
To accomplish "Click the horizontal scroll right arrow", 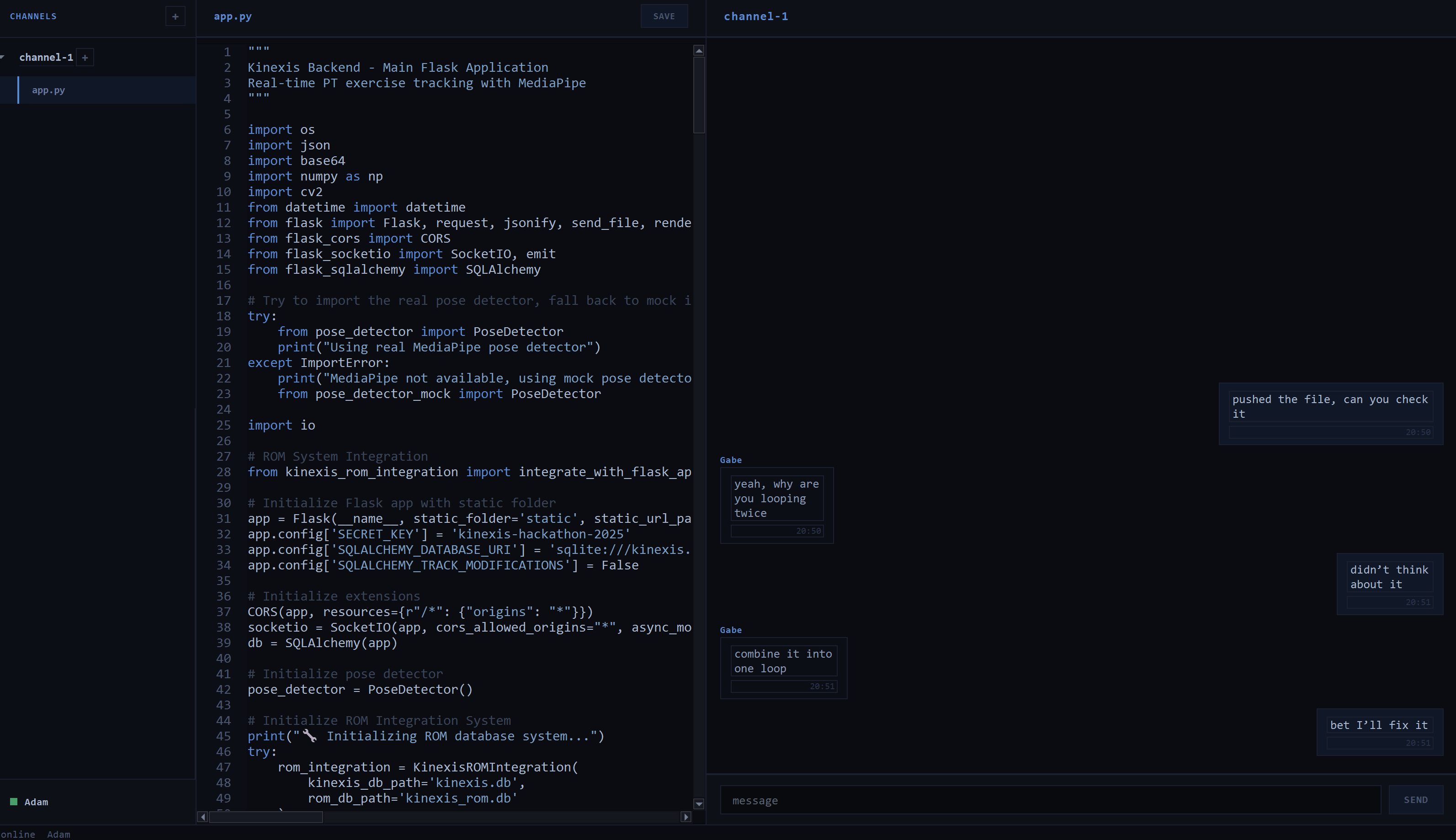I will coord(686,816).
